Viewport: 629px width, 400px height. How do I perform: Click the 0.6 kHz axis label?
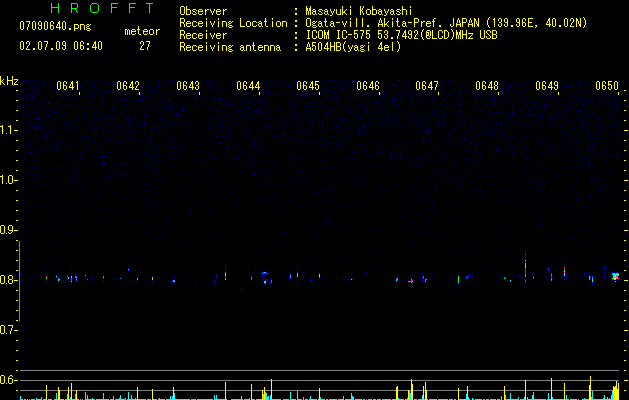pos(8,380)
